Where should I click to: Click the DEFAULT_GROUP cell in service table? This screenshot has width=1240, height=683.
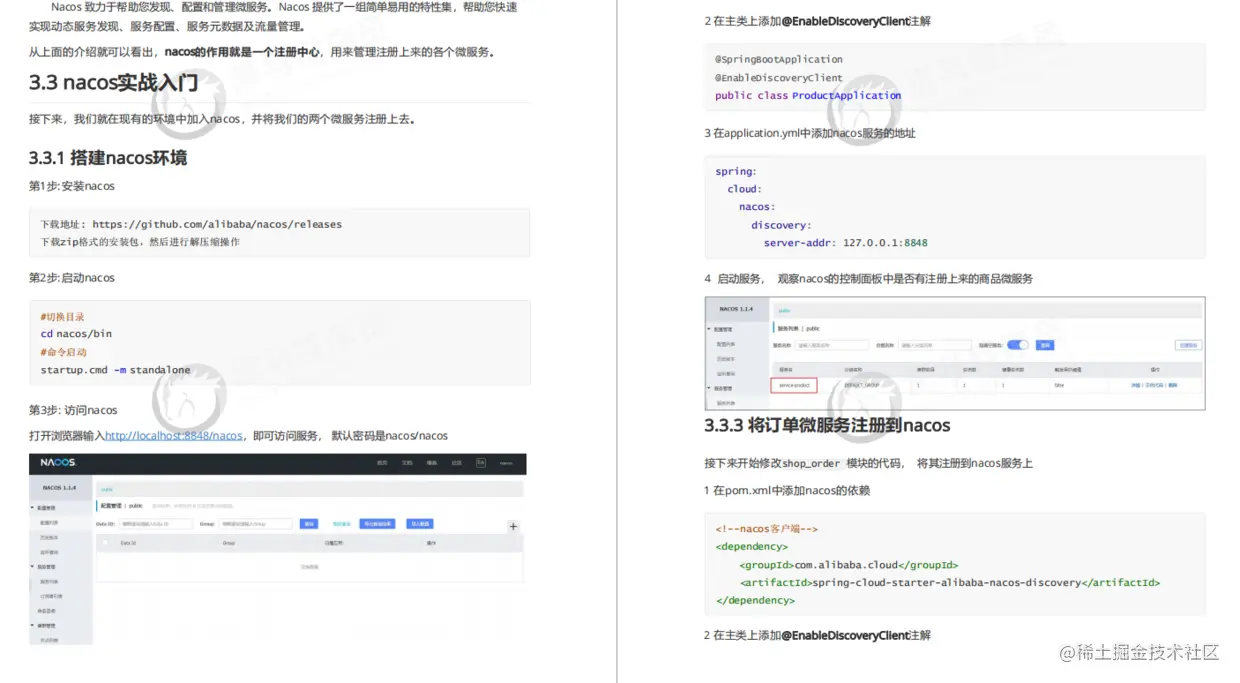(x=861, y=385)
